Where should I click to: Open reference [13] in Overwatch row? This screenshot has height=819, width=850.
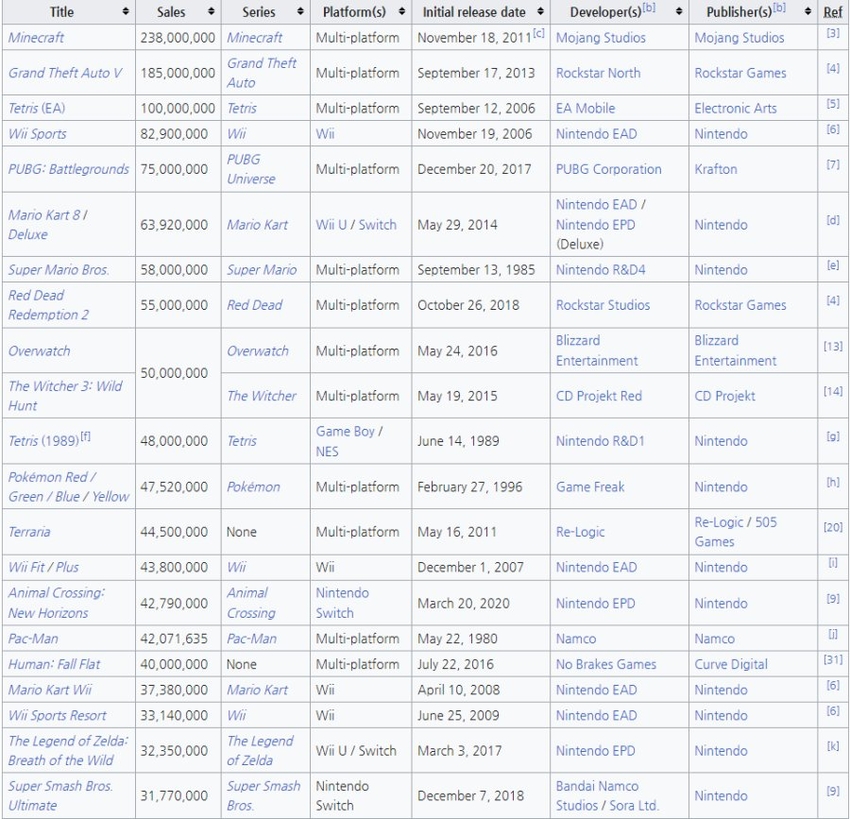(833, 346)
